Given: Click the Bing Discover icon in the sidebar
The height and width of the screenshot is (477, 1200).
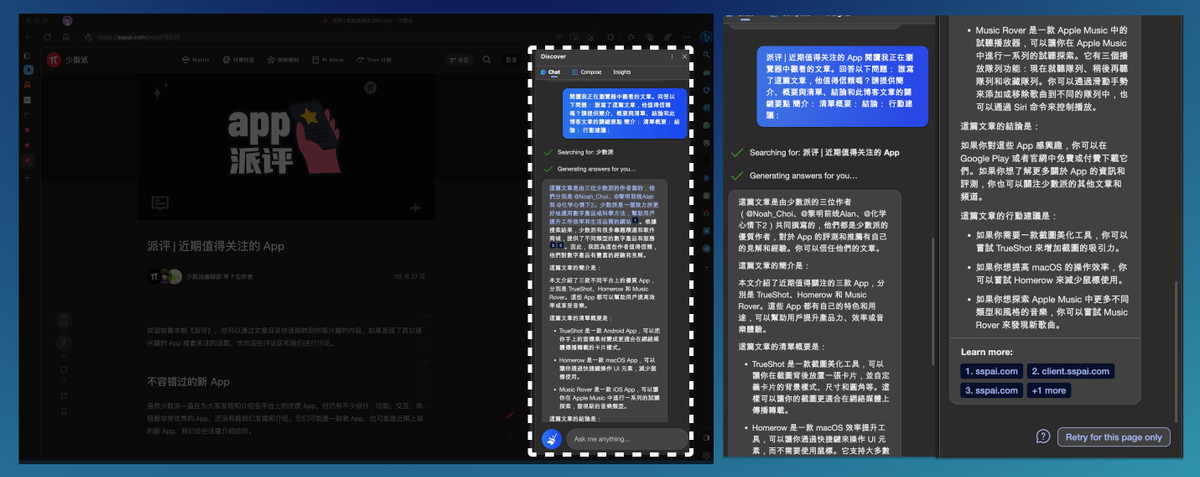Looking at the screenshot, I should point(704,38).
